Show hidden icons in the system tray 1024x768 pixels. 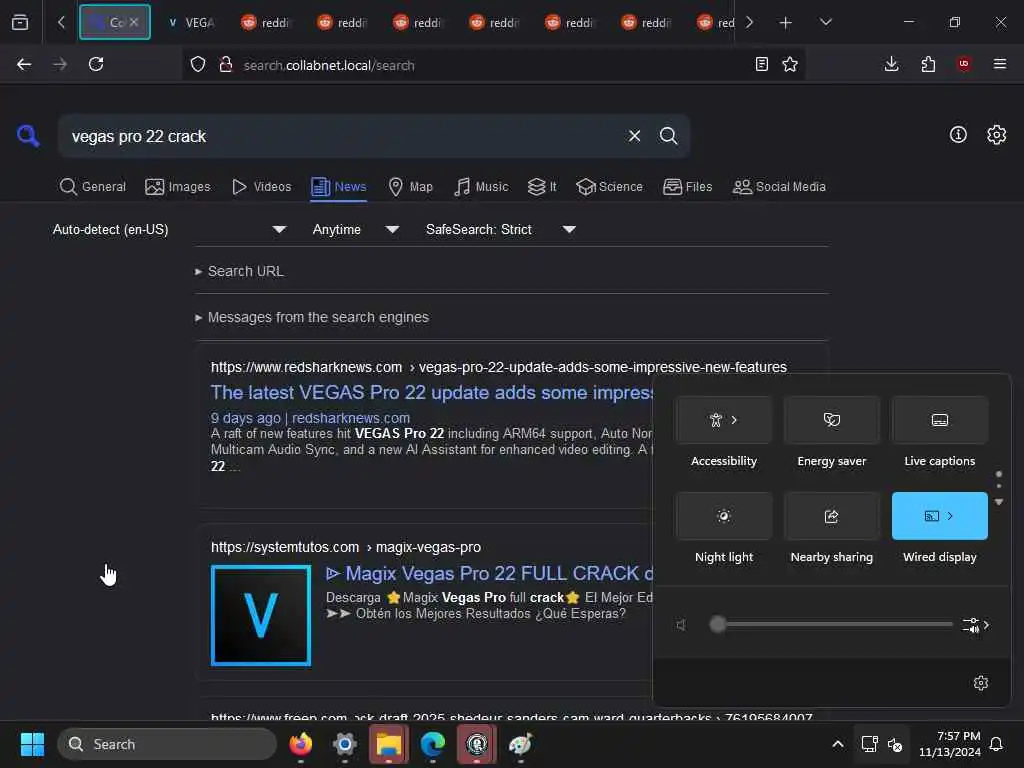[x=838, y=744]
